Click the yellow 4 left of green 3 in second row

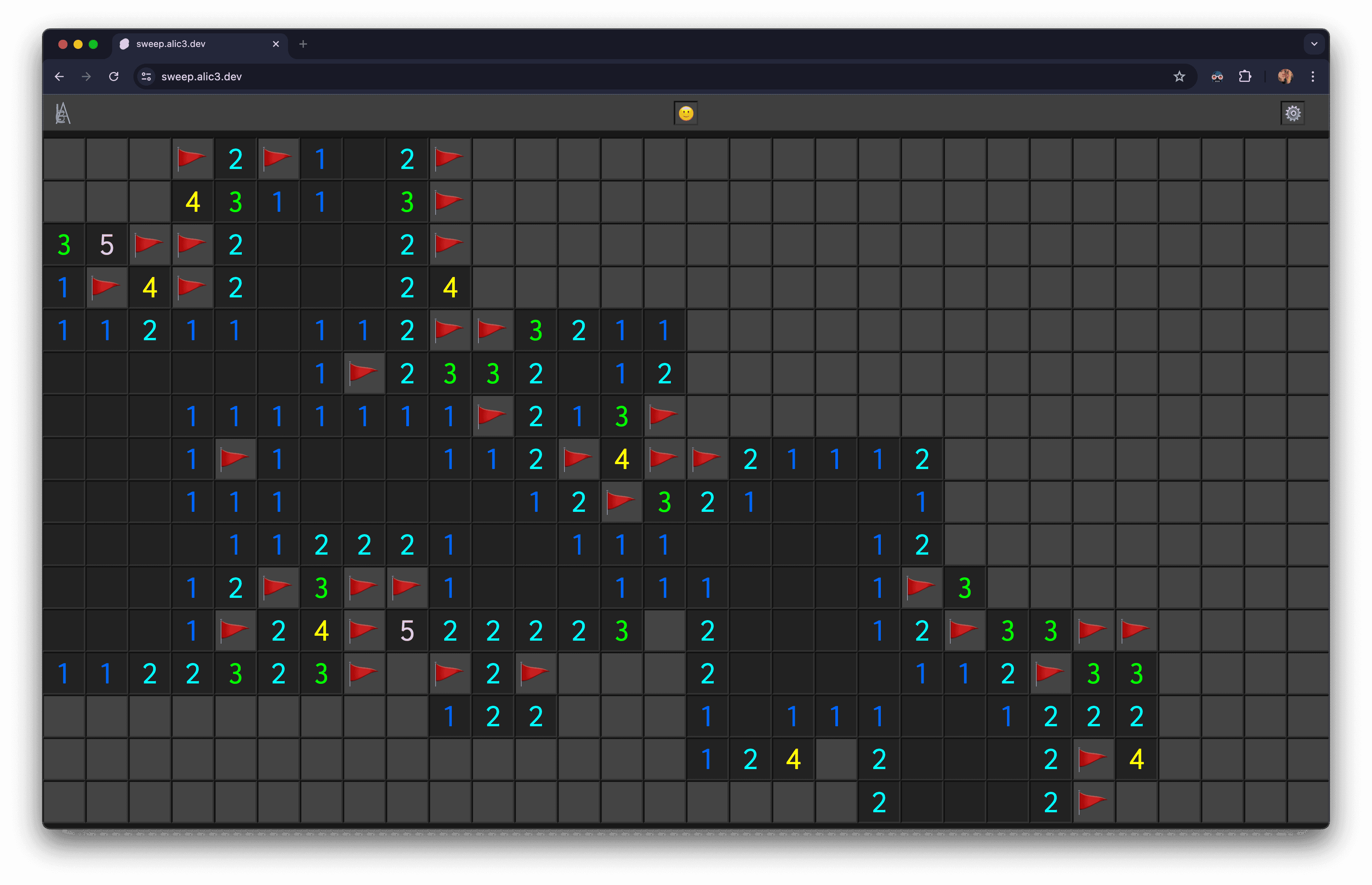(x=193, y=202)
